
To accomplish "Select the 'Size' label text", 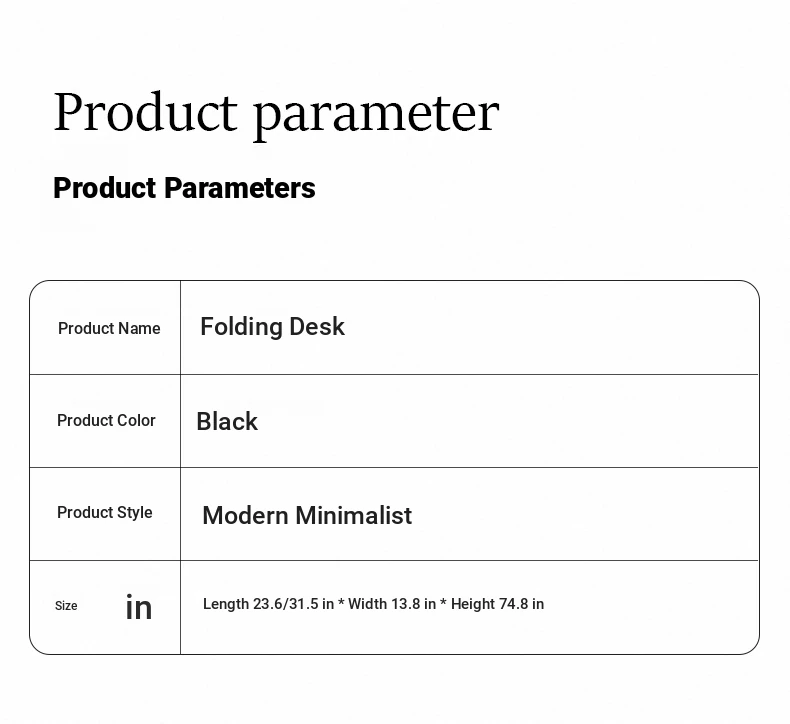I will pos(66,606).
